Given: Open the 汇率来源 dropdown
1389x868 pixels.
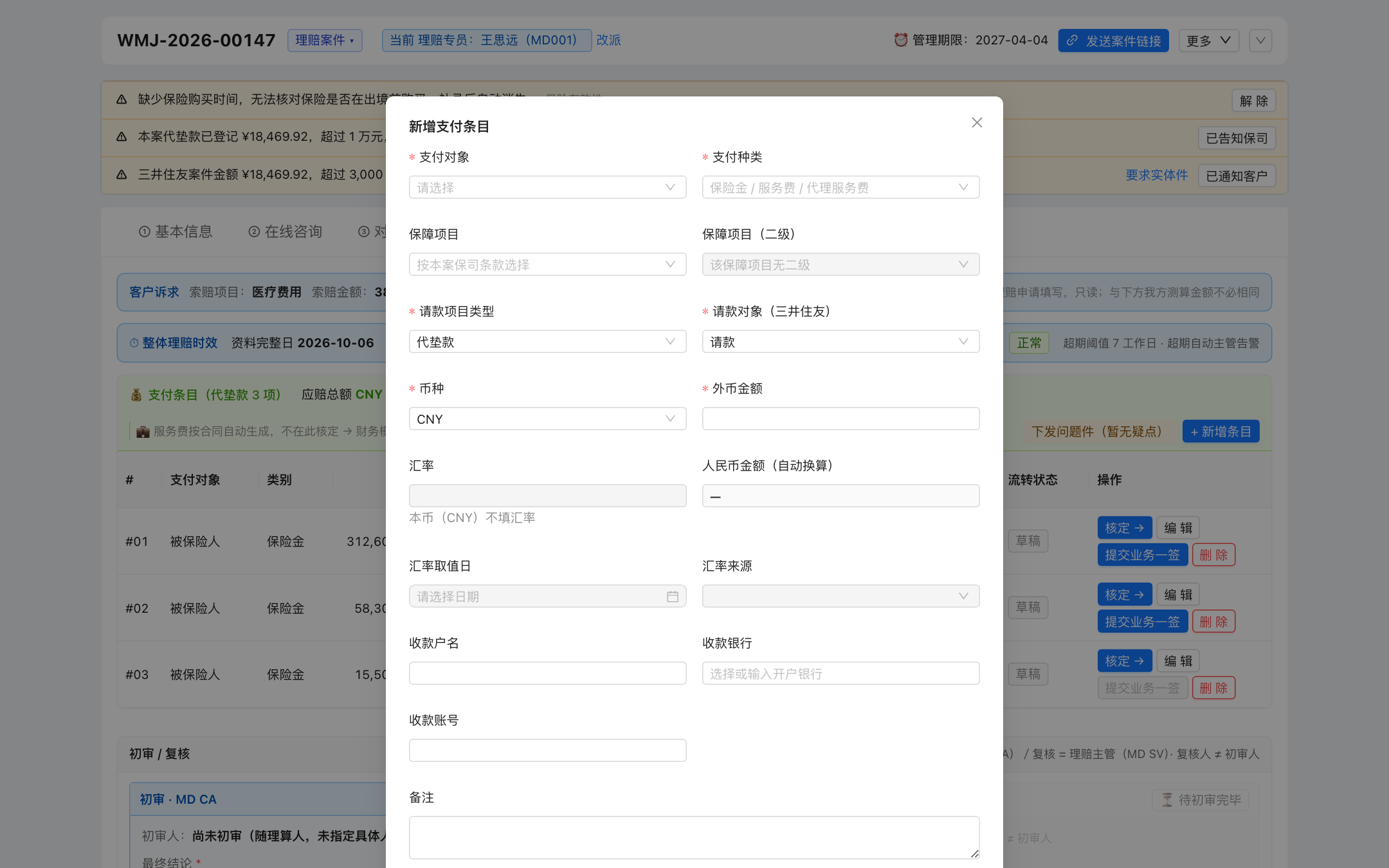Looking at the screenshot, I should pos(840,596).
